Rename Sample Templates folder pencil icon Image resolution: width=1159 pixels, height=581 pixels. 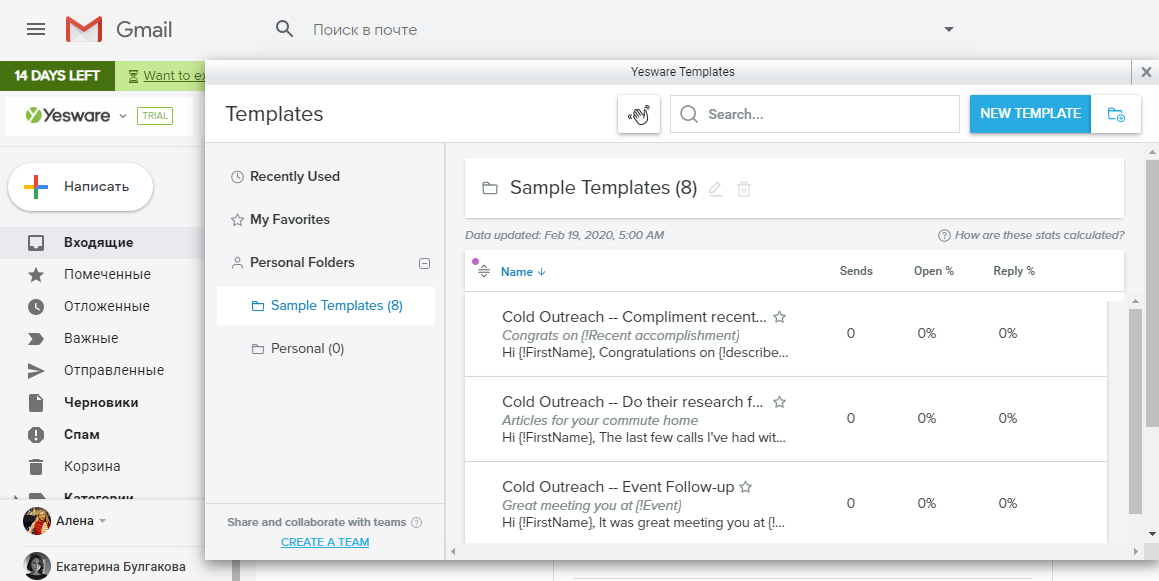coord(715,188)
